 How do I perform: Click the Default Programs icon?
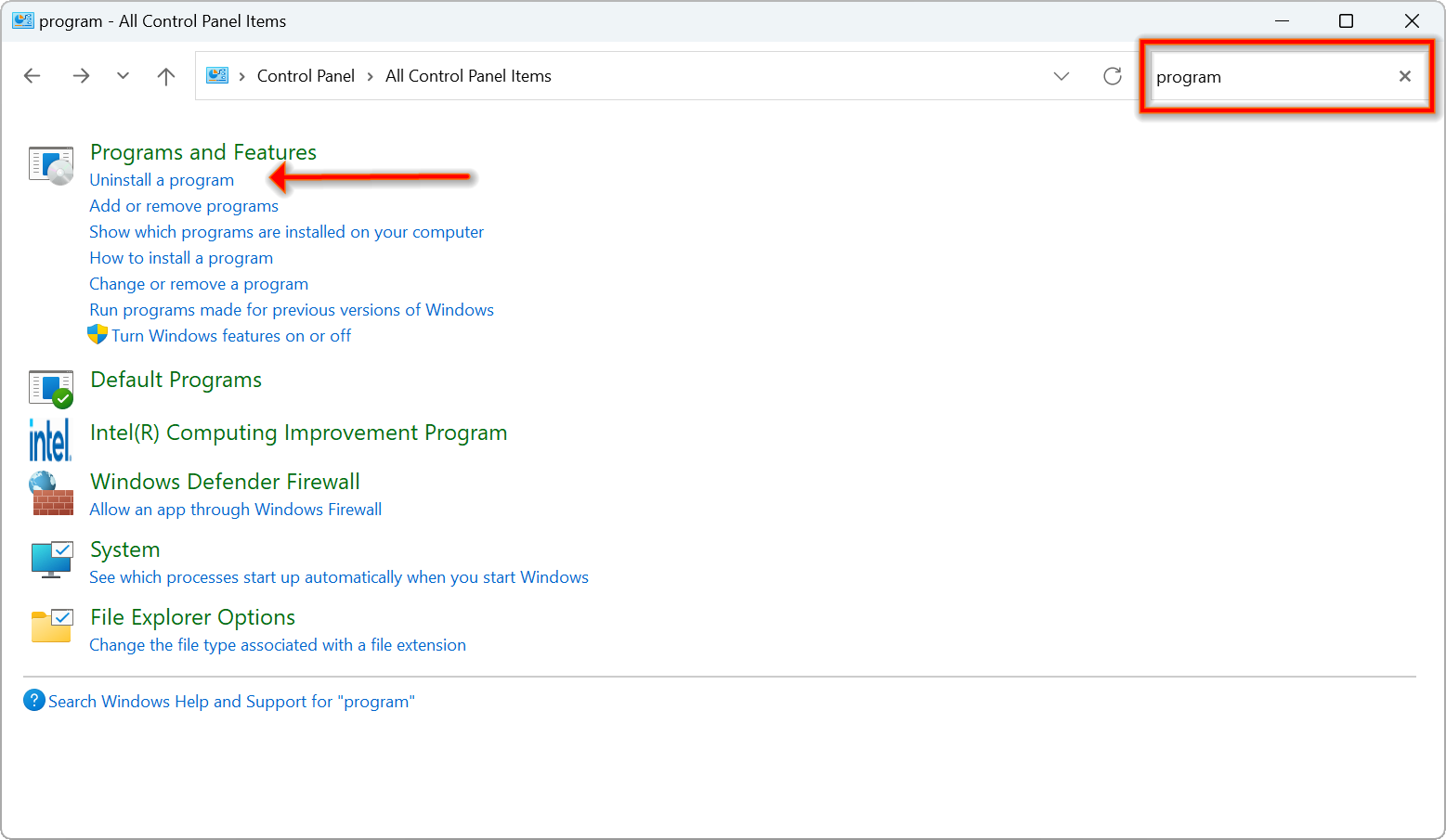point(51,389)
